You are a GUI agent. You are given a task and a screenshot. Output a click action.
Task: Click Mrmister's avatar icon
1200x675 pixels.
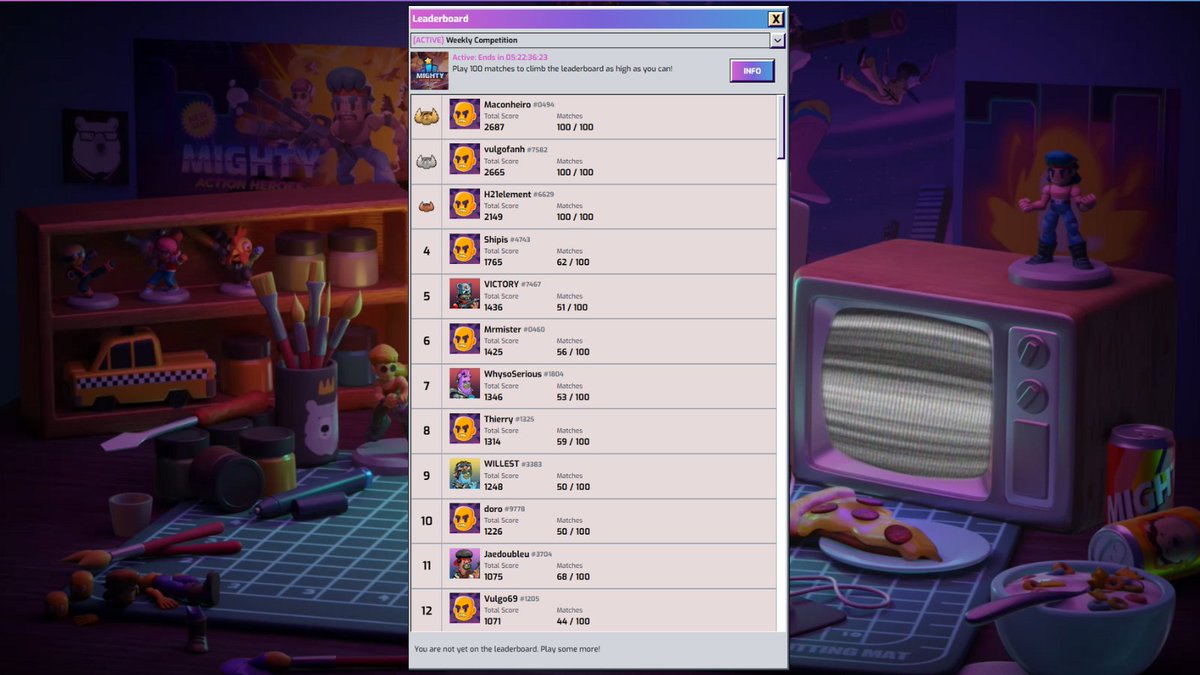pyautogui.click(x=464, y=339)
